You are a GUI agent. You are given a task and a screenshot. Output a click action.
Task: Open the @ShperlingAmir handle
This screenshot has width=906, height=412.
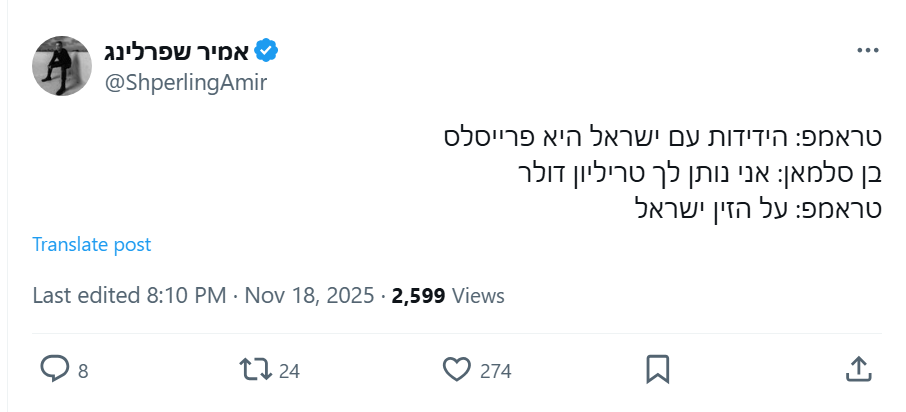point(186,82)
